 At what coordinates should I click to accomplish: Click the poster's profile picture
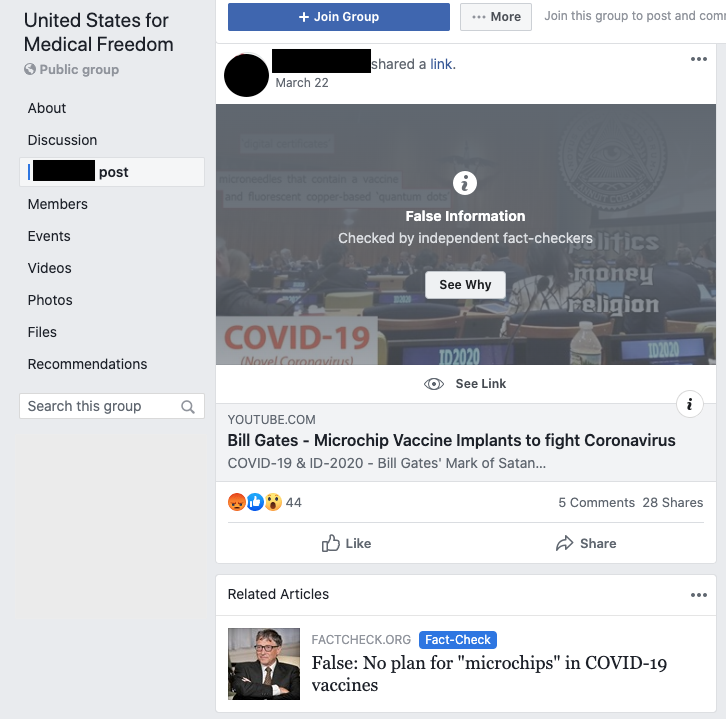[x=246, y=75]
